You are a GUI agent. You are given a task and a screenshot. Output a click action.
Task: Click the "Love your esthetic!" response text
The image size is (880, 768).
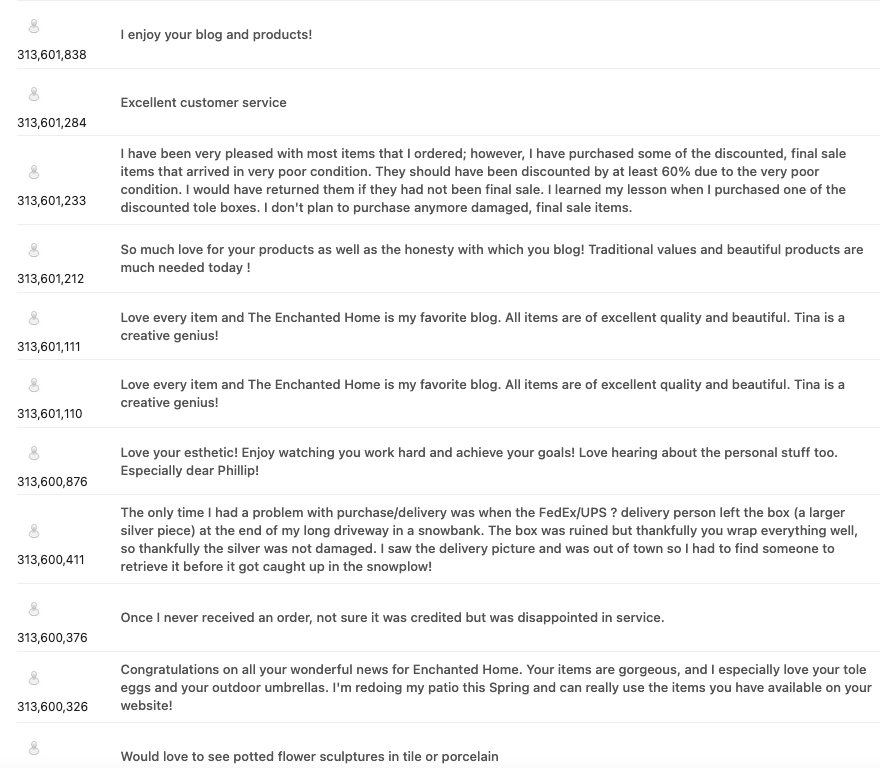pos(479,462)
